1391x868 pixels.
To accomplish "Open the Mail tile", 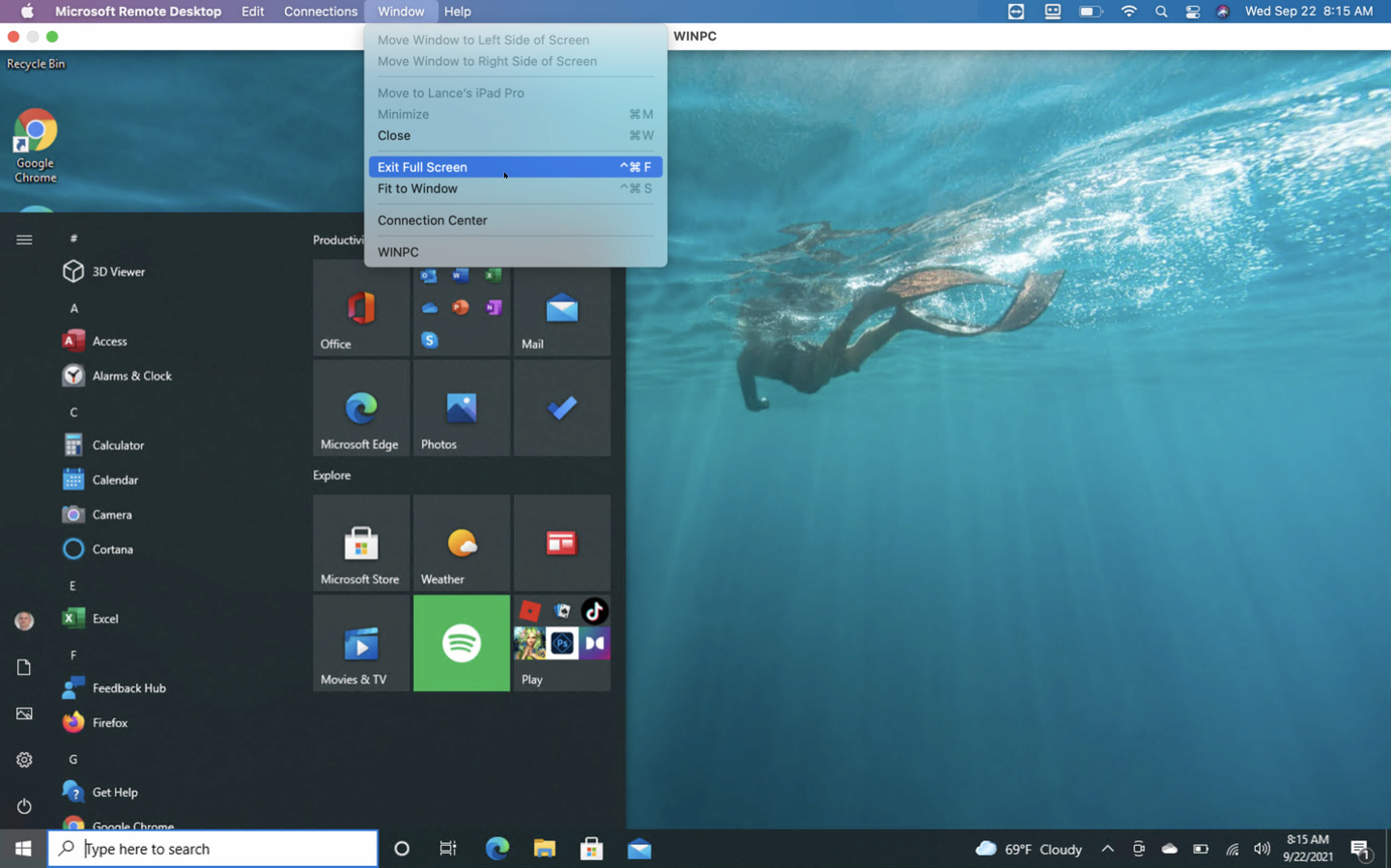I will click(562, 308).
